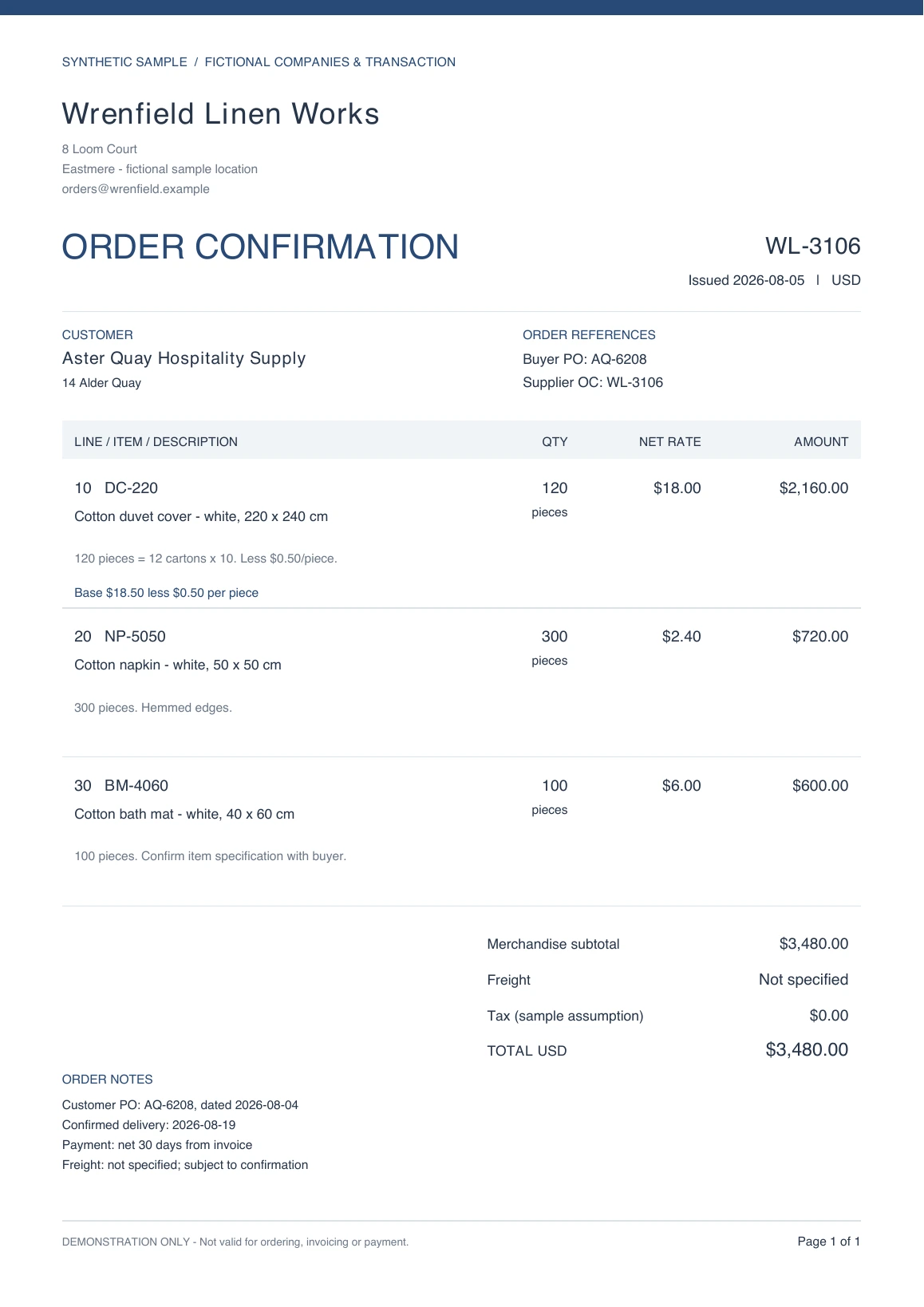Select the ORDER CONFIRMATION heading
924x1307 pixels.
pyautogui.click(x=260, y=247)
